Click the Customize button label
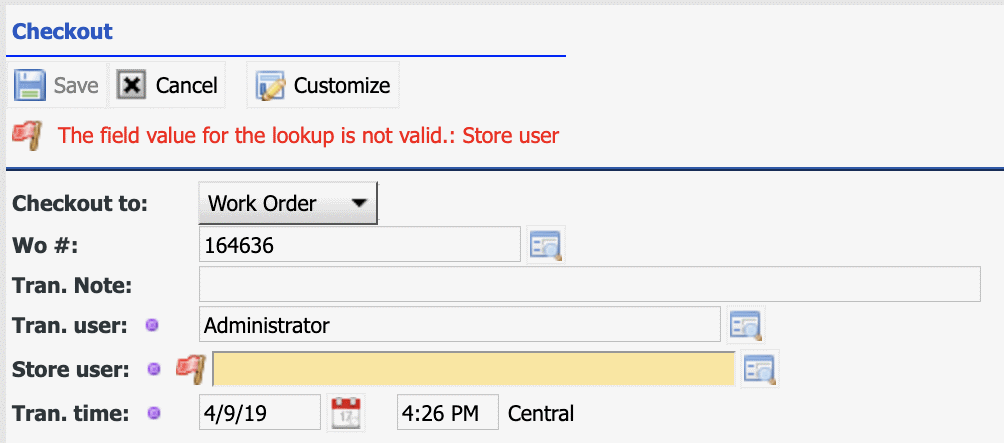1004x443 pixels. point(342,85)
